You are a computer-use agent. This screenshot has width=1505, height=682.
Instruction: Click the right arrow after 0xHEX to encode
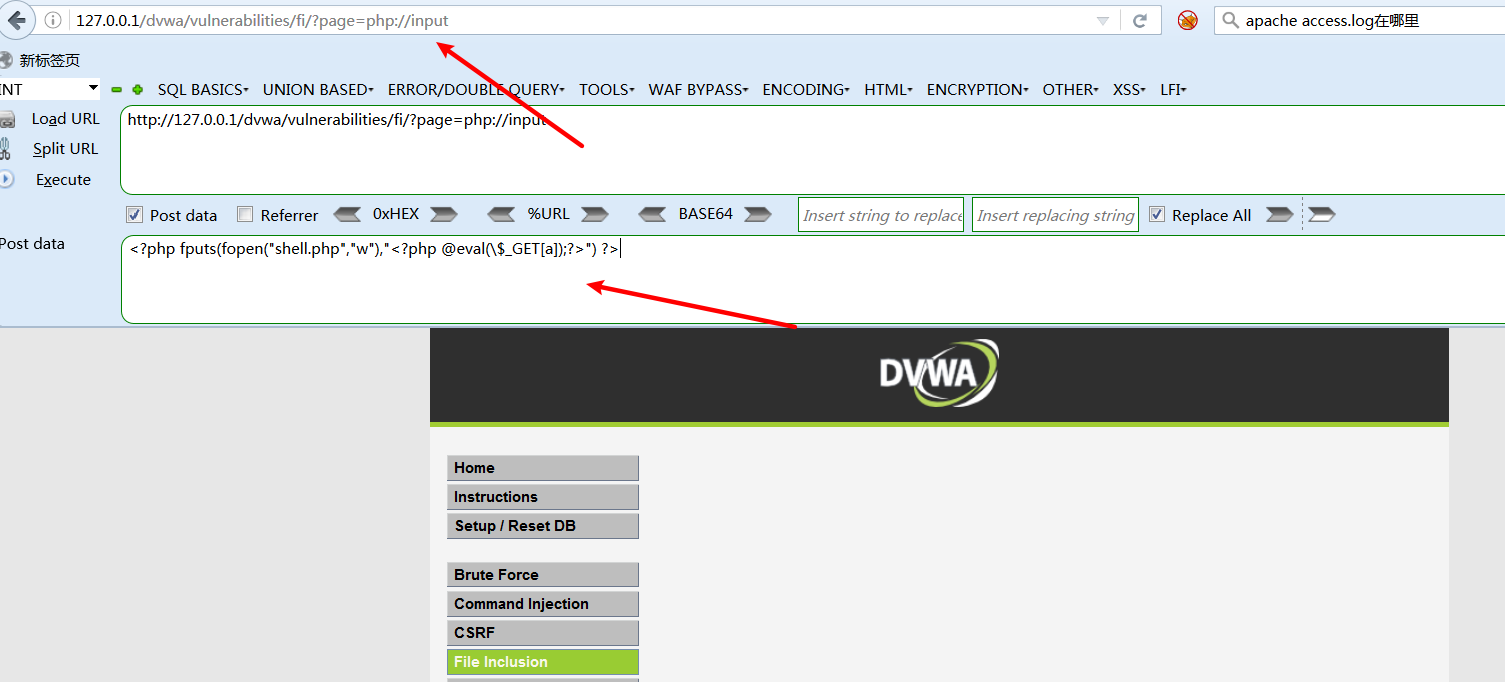(x=444, y=214)
